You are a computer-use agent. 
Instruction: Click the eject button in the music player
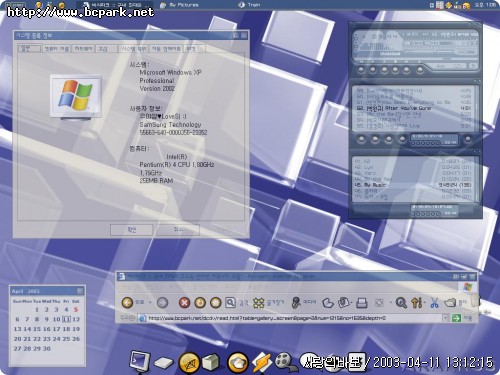point(420,70)
